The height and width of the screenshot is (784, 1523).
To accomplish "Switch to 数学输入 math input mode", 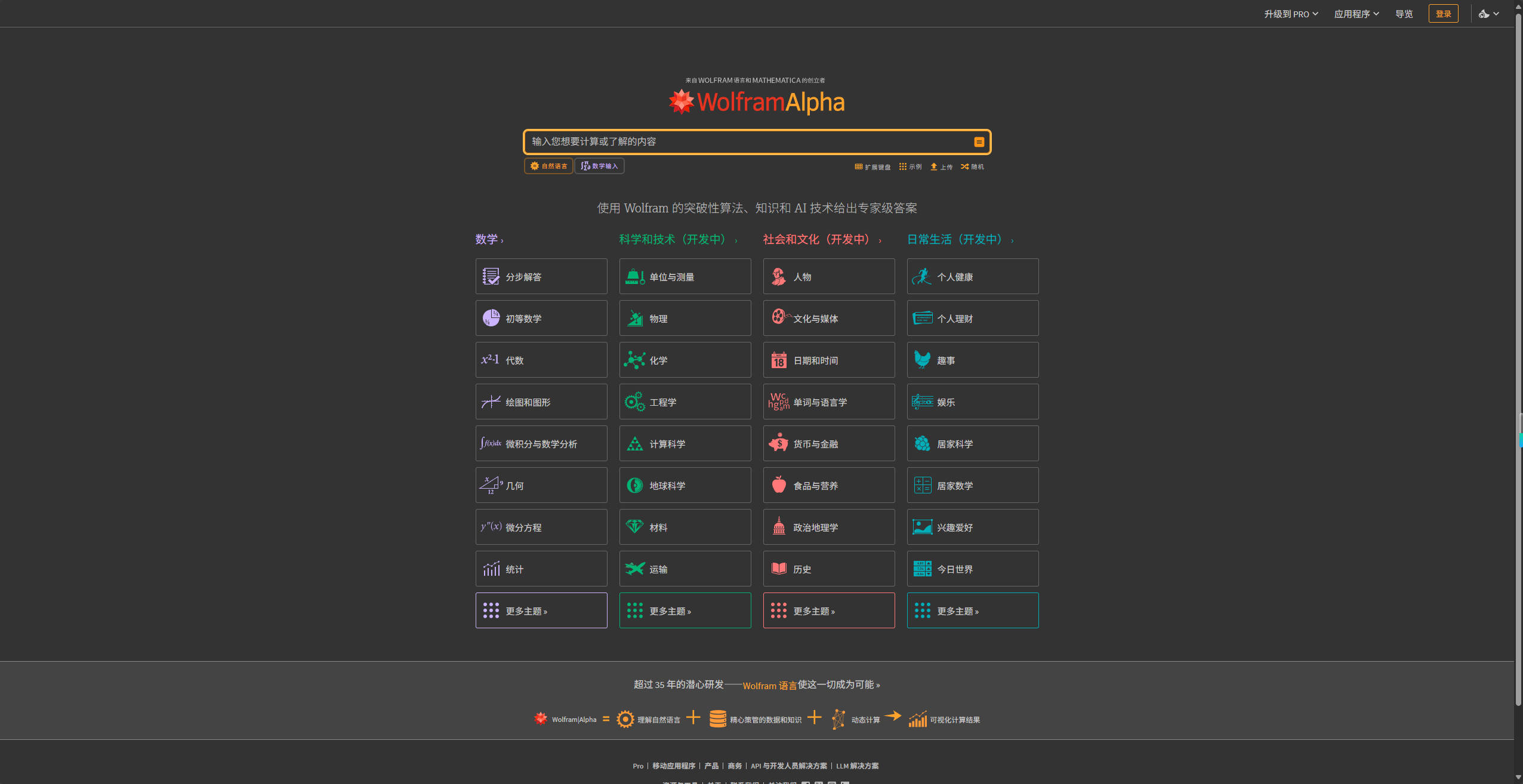I will [599, 166].
